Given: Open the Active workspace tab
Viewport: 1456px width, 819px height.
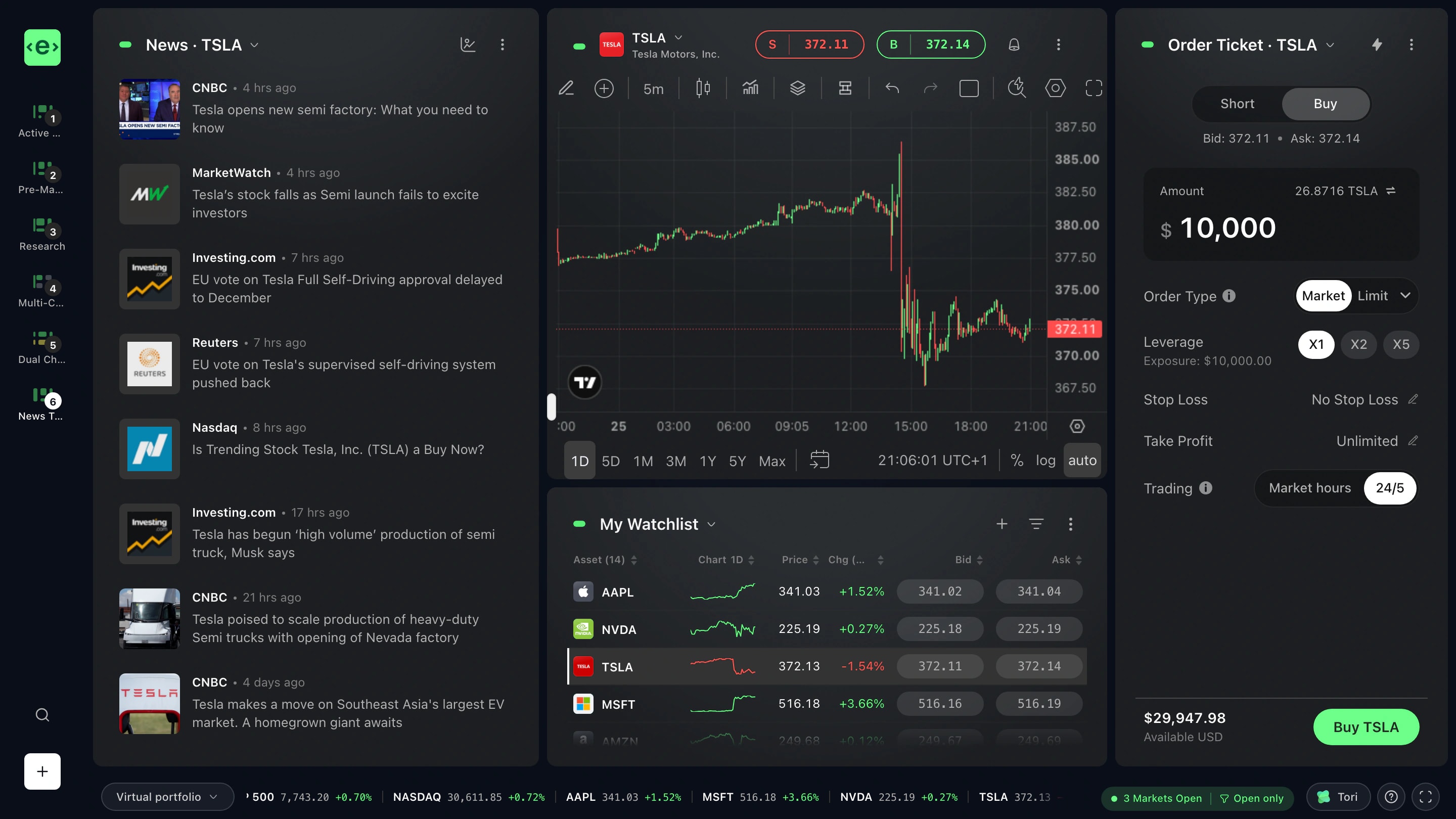Looking at the screenshot, I should tap(39, 121).
